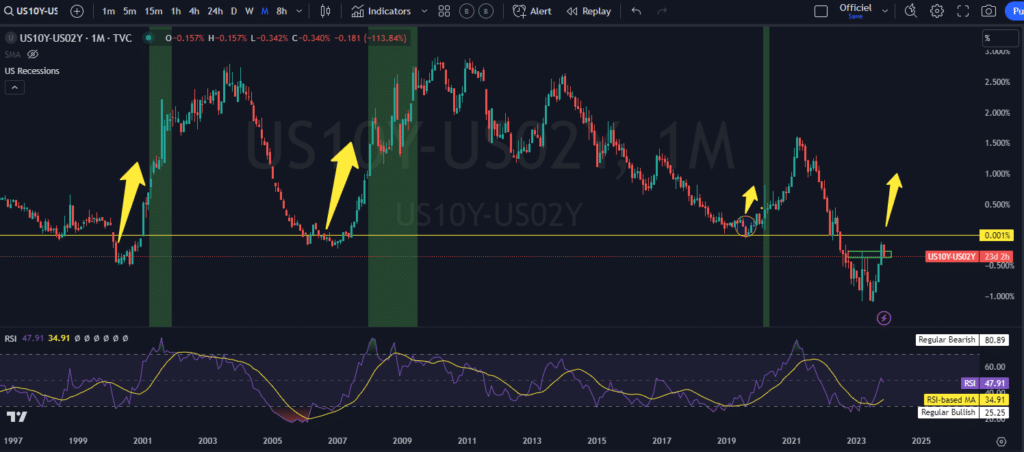Open chart settings gear icon
Viewport: 1024px width, 452px height.
(x=937, y=12)
